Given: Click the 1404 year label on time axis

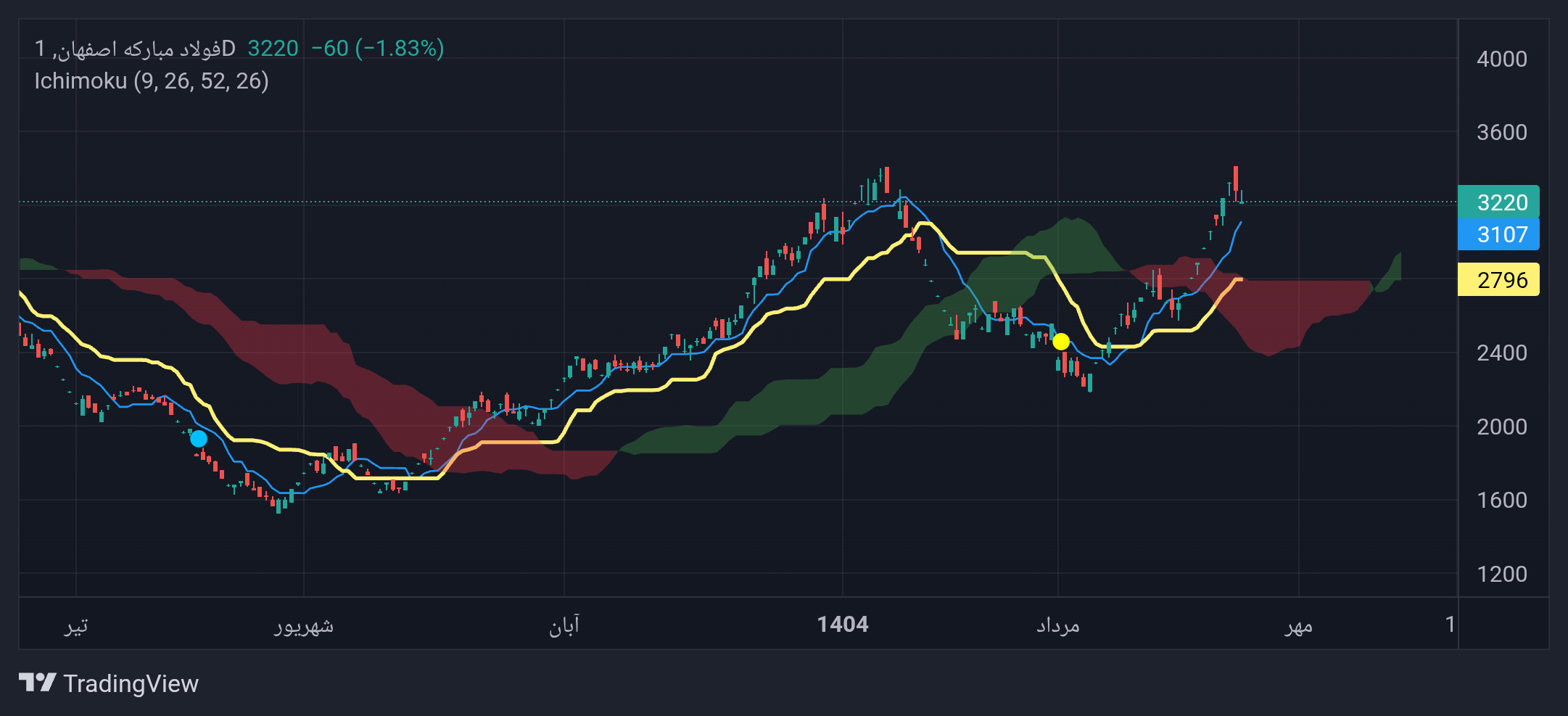Looking at the screenshot, I should coord(843,624).
